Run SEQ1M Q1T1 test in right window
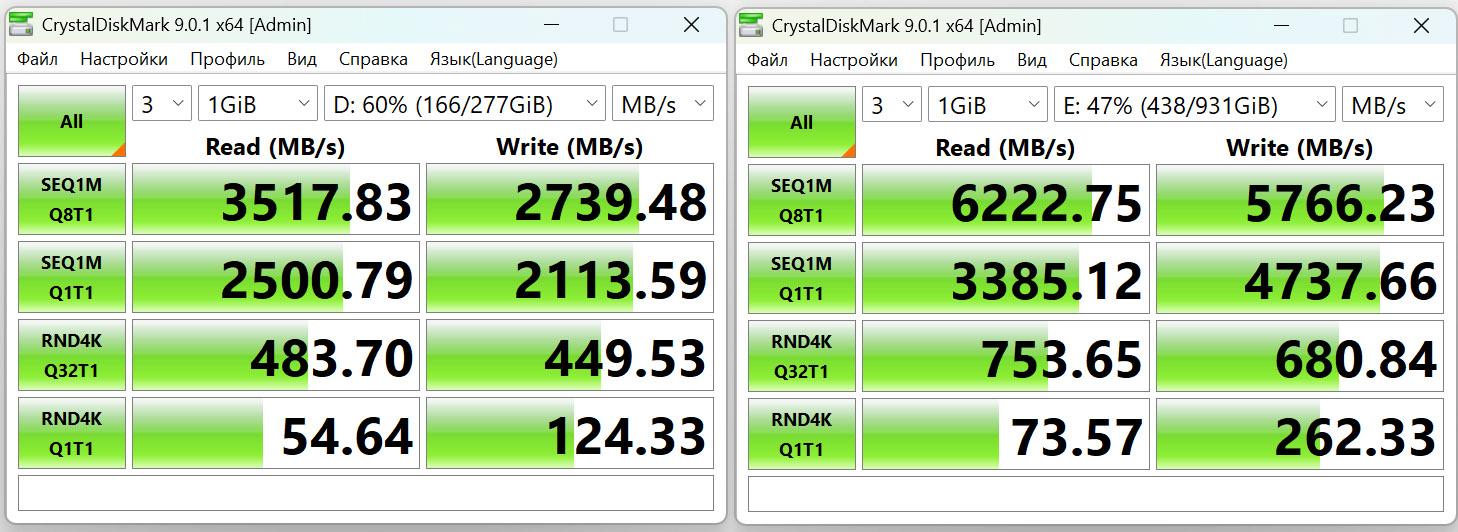This screenshot has height=532, width=1458. 802,278
